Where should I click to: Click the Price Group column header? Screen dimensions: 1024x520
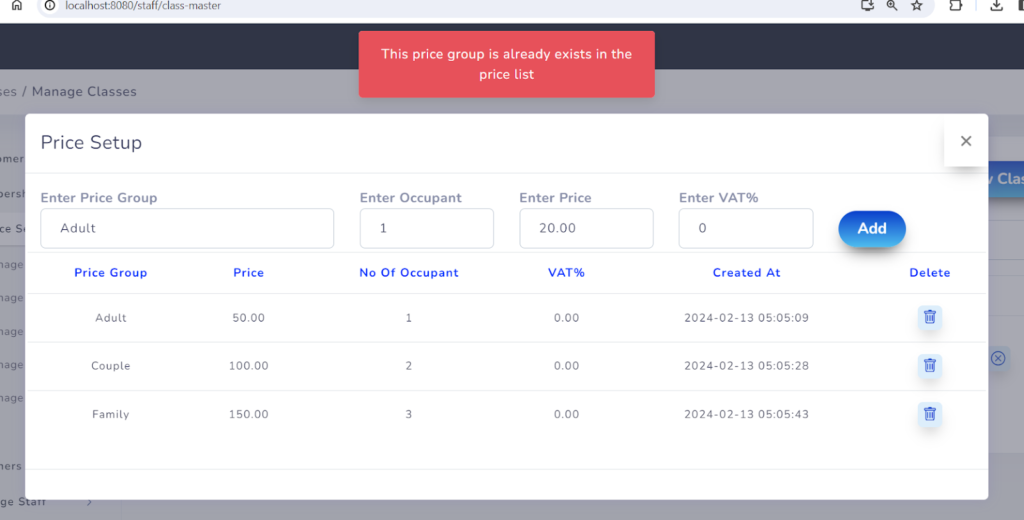[110, 273]
